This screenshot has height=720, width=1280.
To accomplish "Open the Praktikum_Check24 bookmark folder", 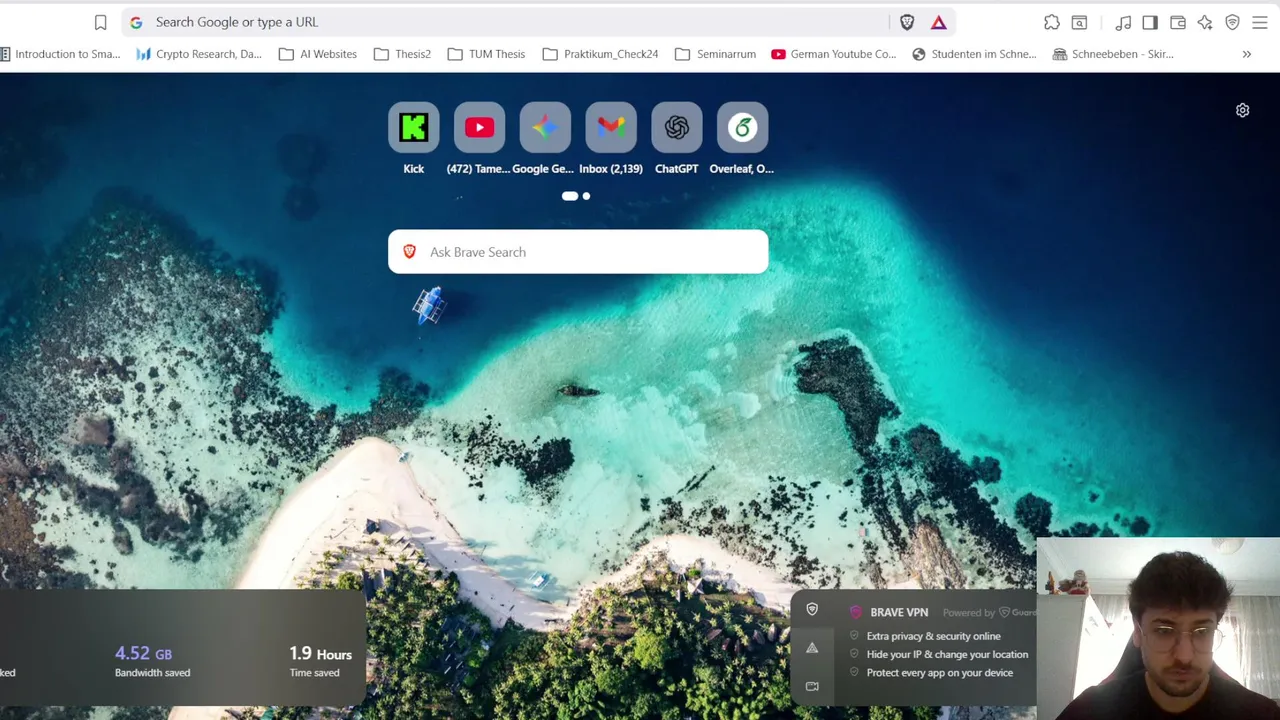I will point(601,54).
